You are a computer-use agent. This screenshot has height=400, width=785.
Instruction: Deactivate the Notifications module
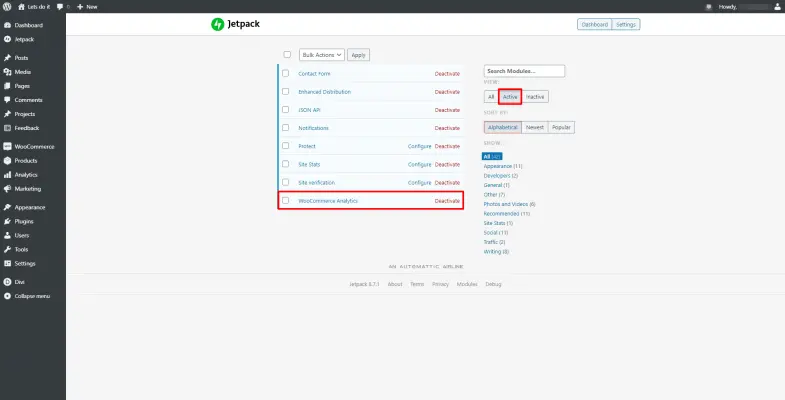447,128
